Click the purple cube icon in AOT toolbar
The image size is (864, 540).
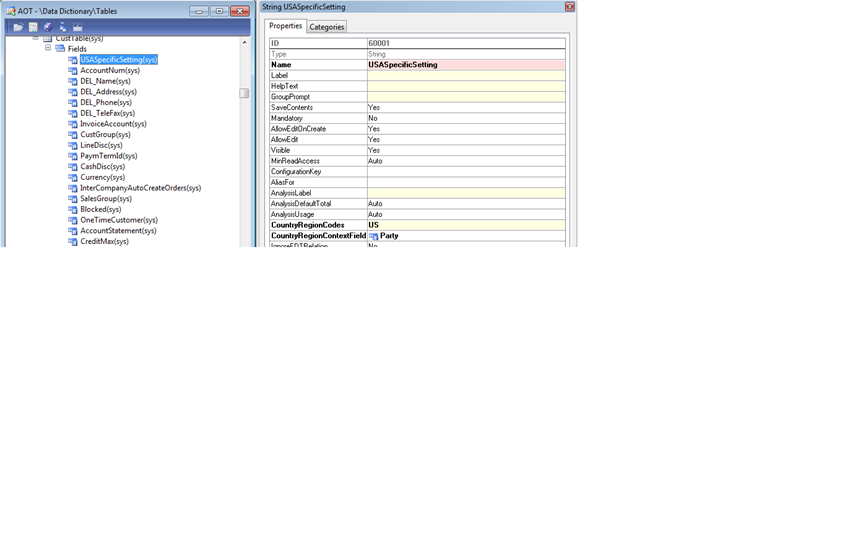[48, 27]
